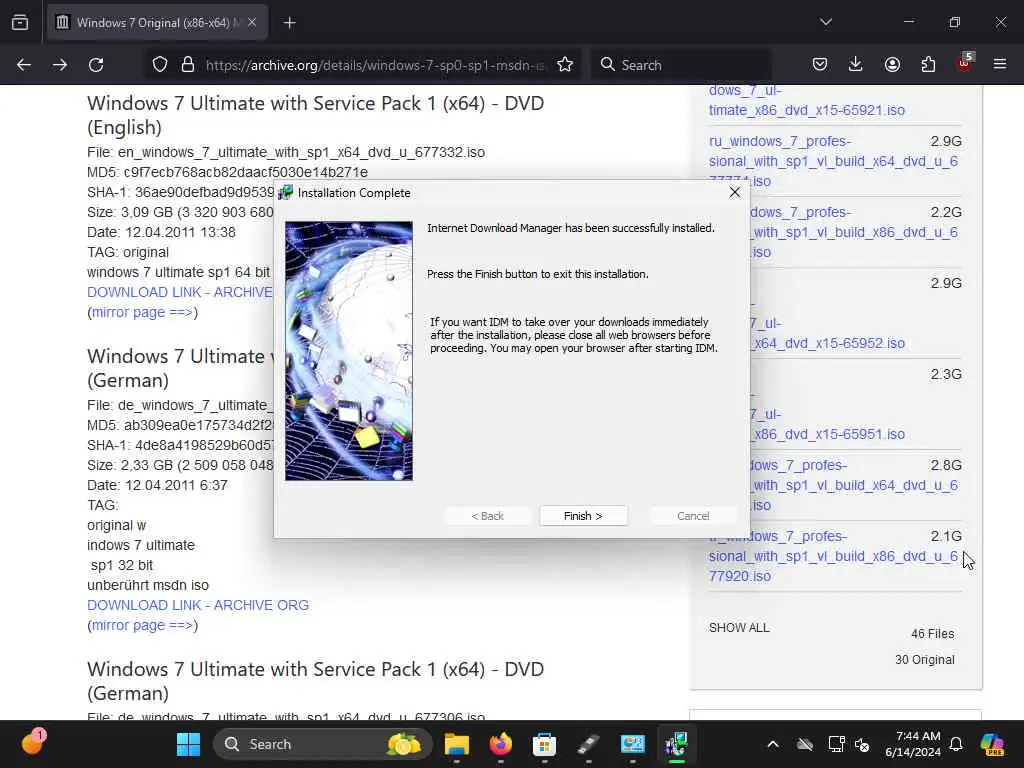Viewport: 1024px width, 768px height.
Task: Click the cloud sync icon in the system tray
Action: [x=805, y=744]
